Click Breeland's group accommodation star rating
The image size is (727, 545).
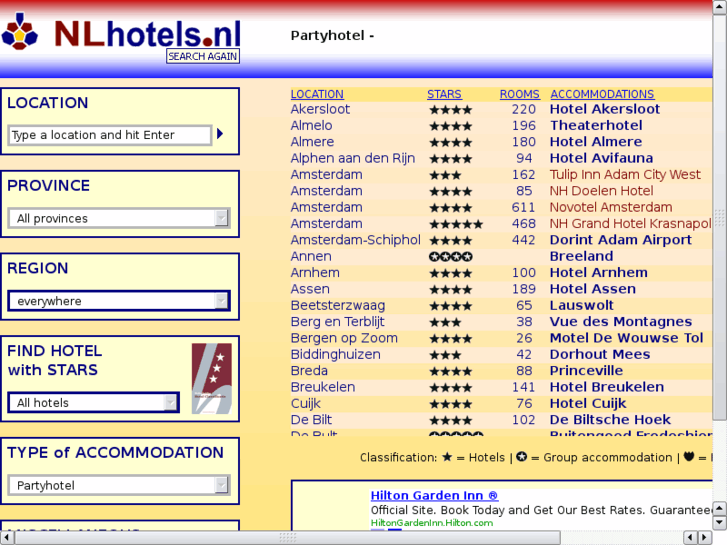[451, 256]
